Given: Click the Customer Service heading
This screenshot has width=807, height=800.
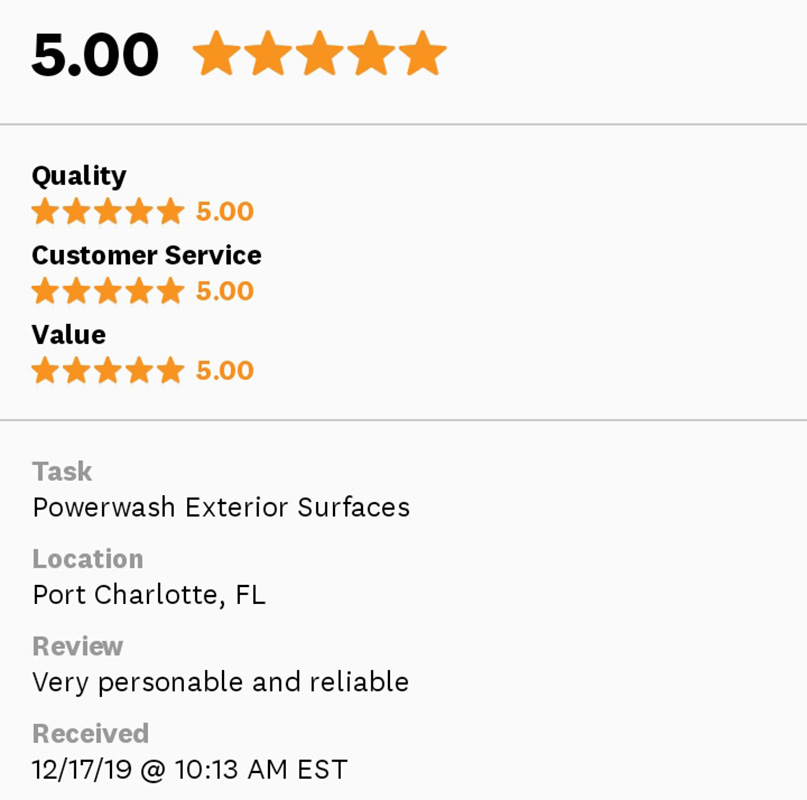Looking at the screenshot, I should (x=146, y=255).
